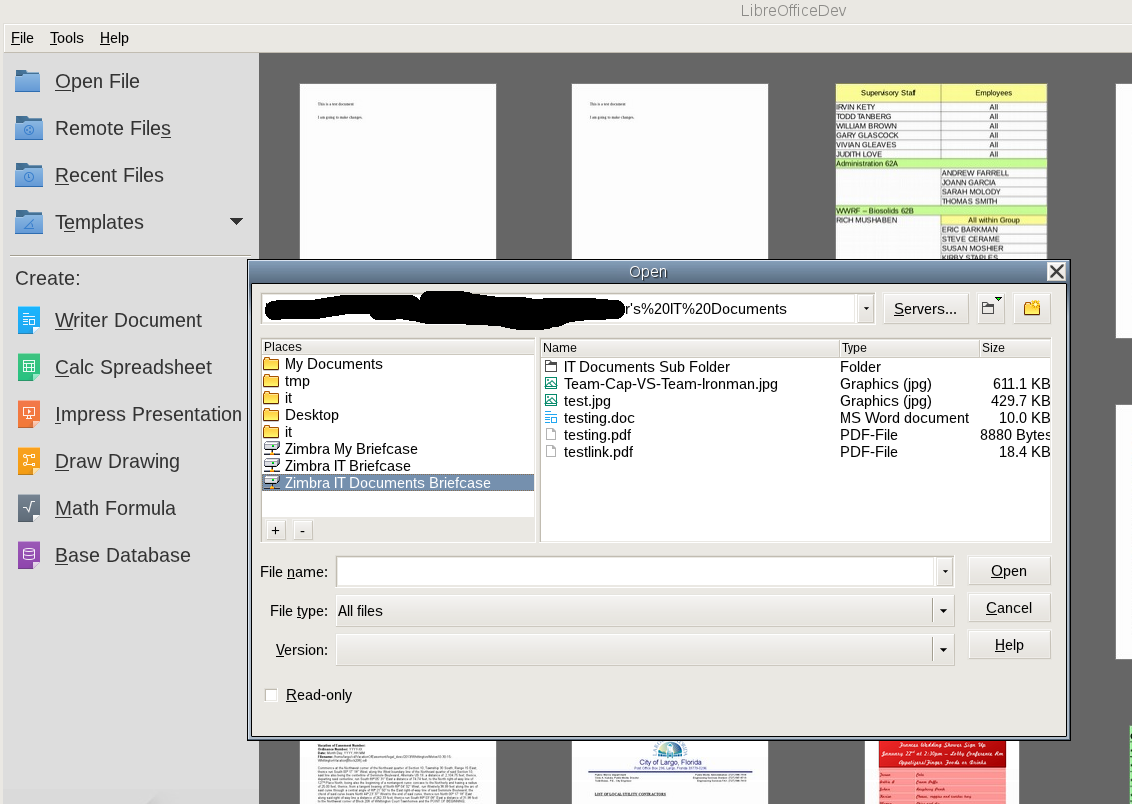Click the create new folder icon
Screen dimensions: 1132x804
(x=1032, y=308)
